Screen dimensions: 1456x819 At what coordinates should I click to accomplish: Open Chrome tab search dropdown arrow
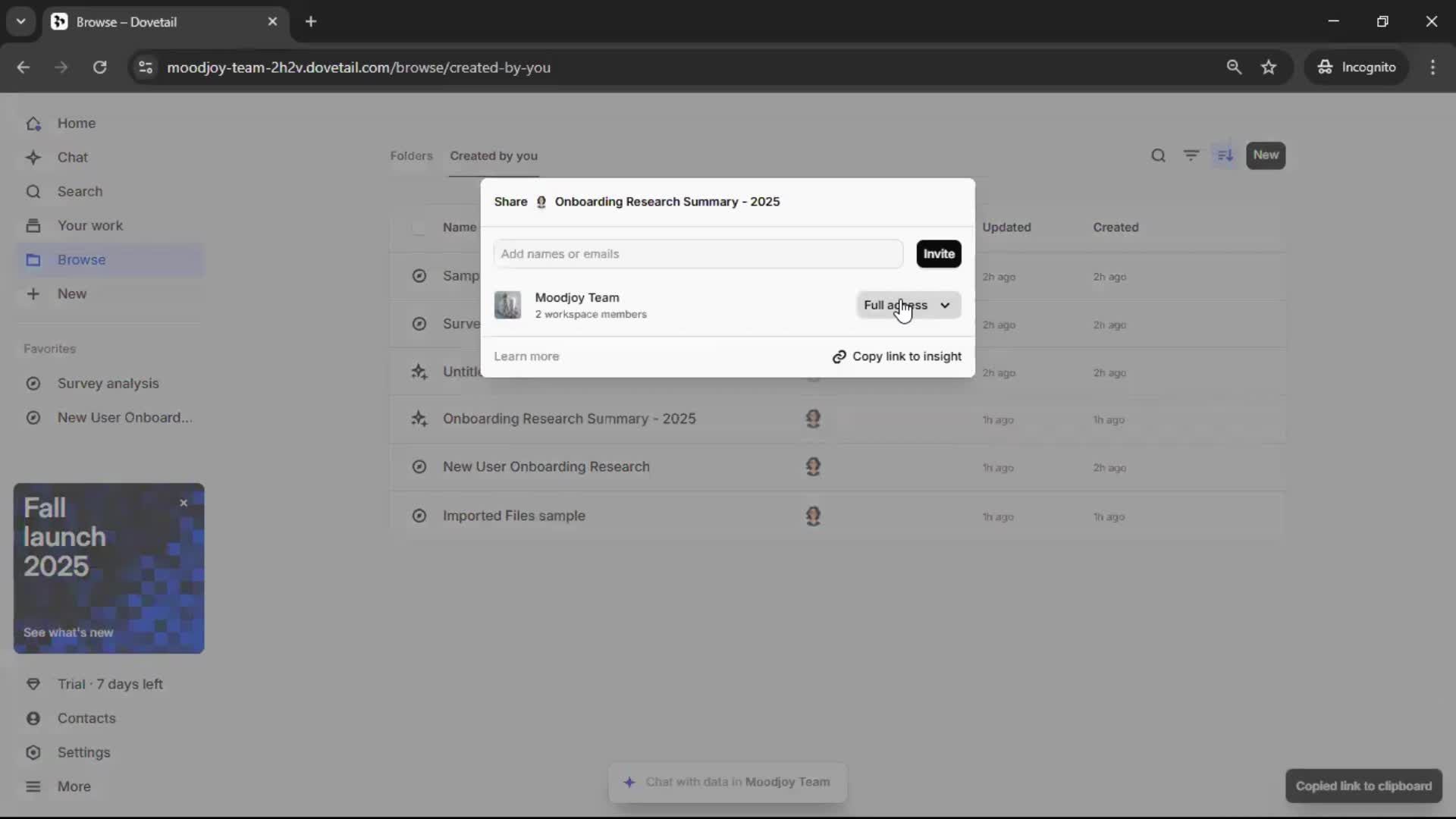click(20, 21)
